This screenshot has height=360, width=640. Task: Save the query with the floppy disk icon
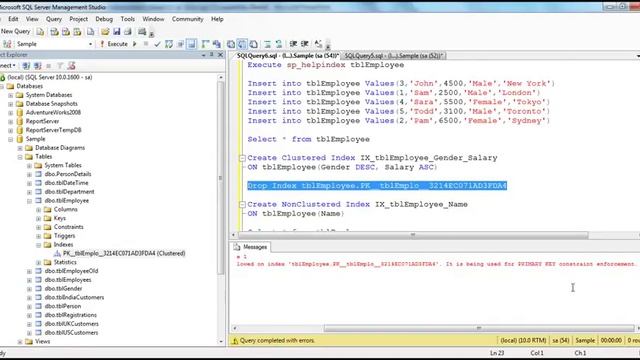click(117, 31)
